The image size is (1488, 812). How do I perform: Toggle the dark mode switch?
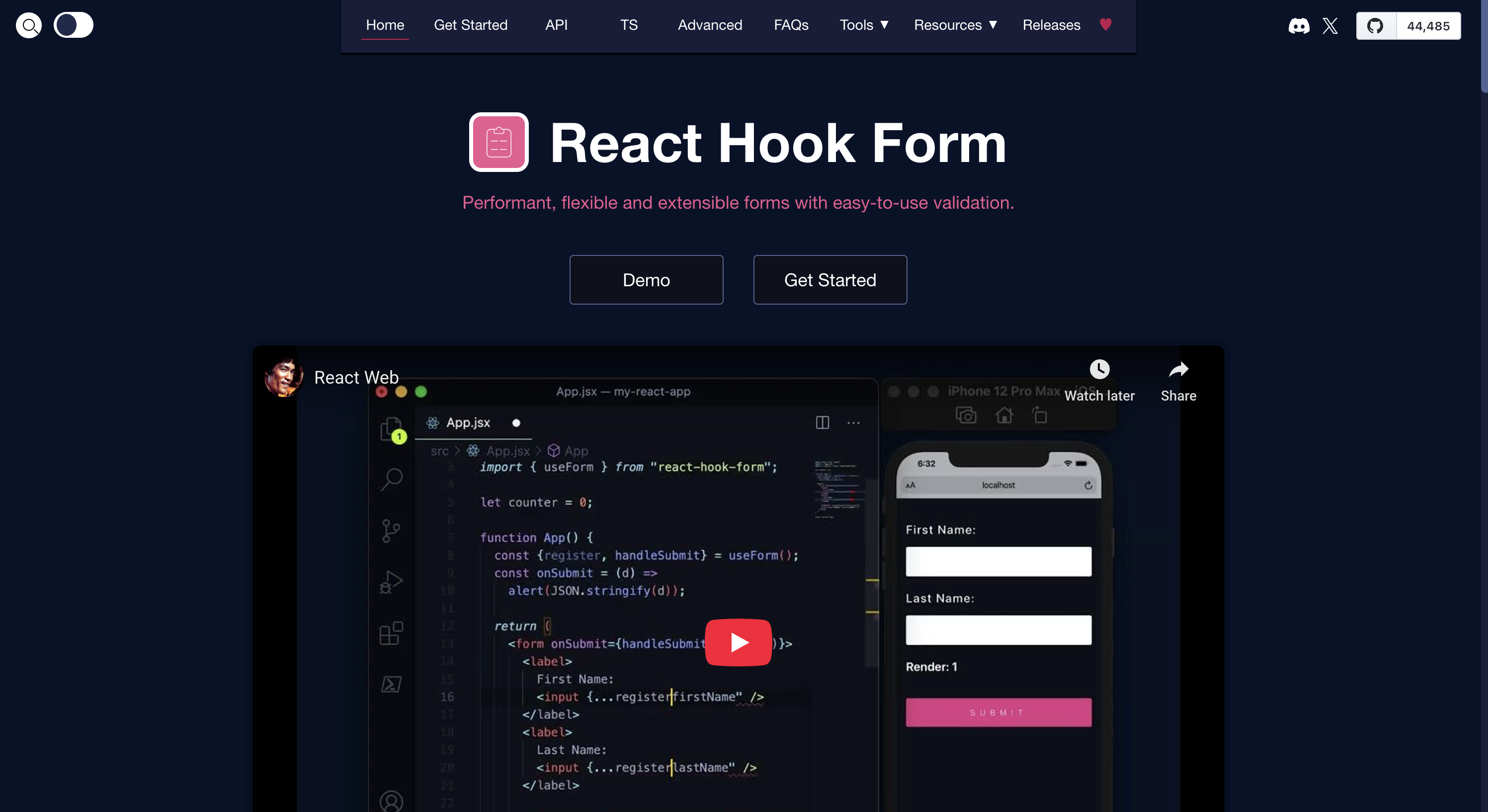coord(74,25)
